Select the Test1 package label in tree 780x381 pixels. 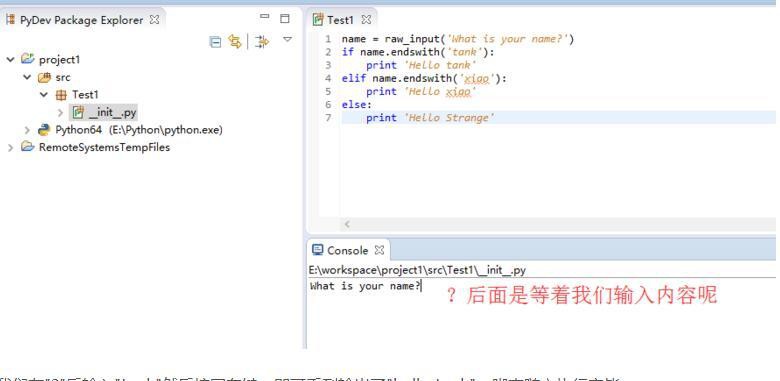click(85, 95)
